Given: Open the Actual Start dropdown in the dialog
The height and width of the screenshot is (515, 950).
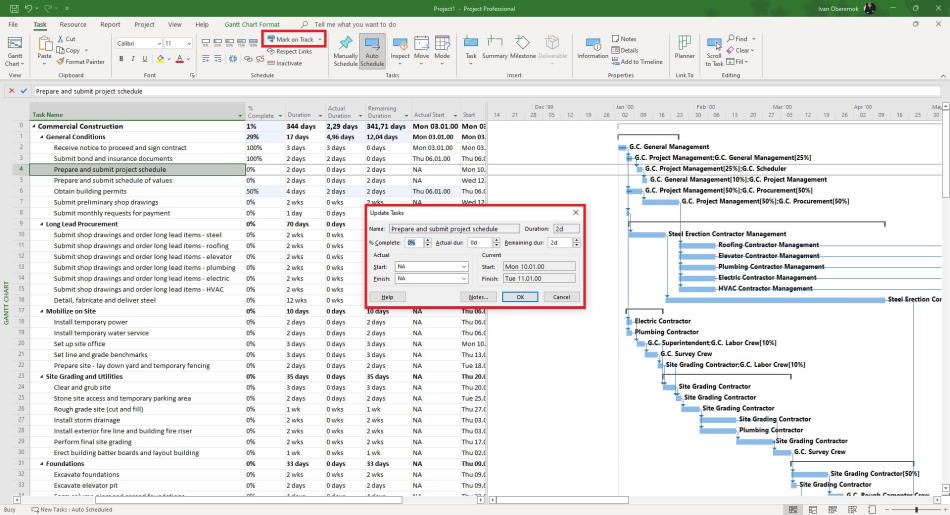Looking at the screenshot, I should tap(463, 267).
